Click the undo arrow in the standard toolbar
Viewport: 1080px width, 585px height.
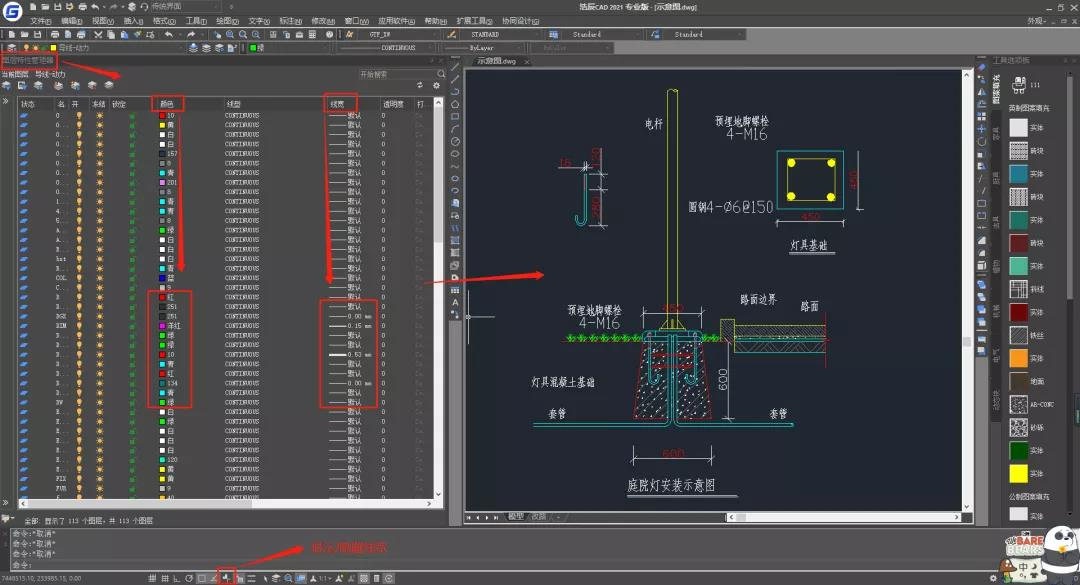pyautogui.click(x=168, y=34)
